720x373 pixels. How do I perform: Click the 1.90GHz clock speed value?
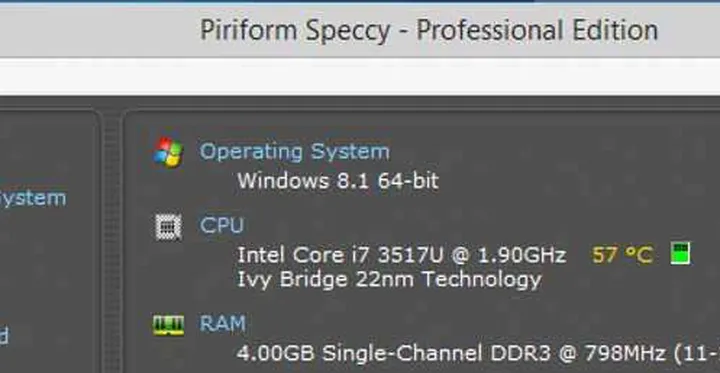[x=522, y=255]
